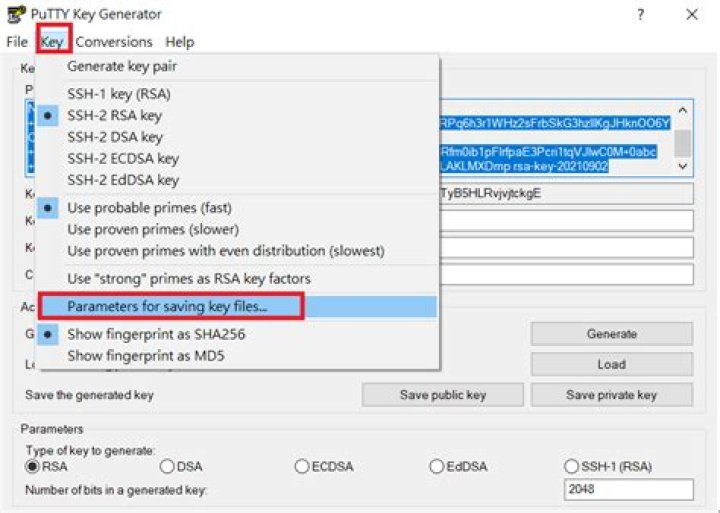Click the public key scroll up arrow
Viewport: 720px width, 513px height.
[x=683, y=110]
